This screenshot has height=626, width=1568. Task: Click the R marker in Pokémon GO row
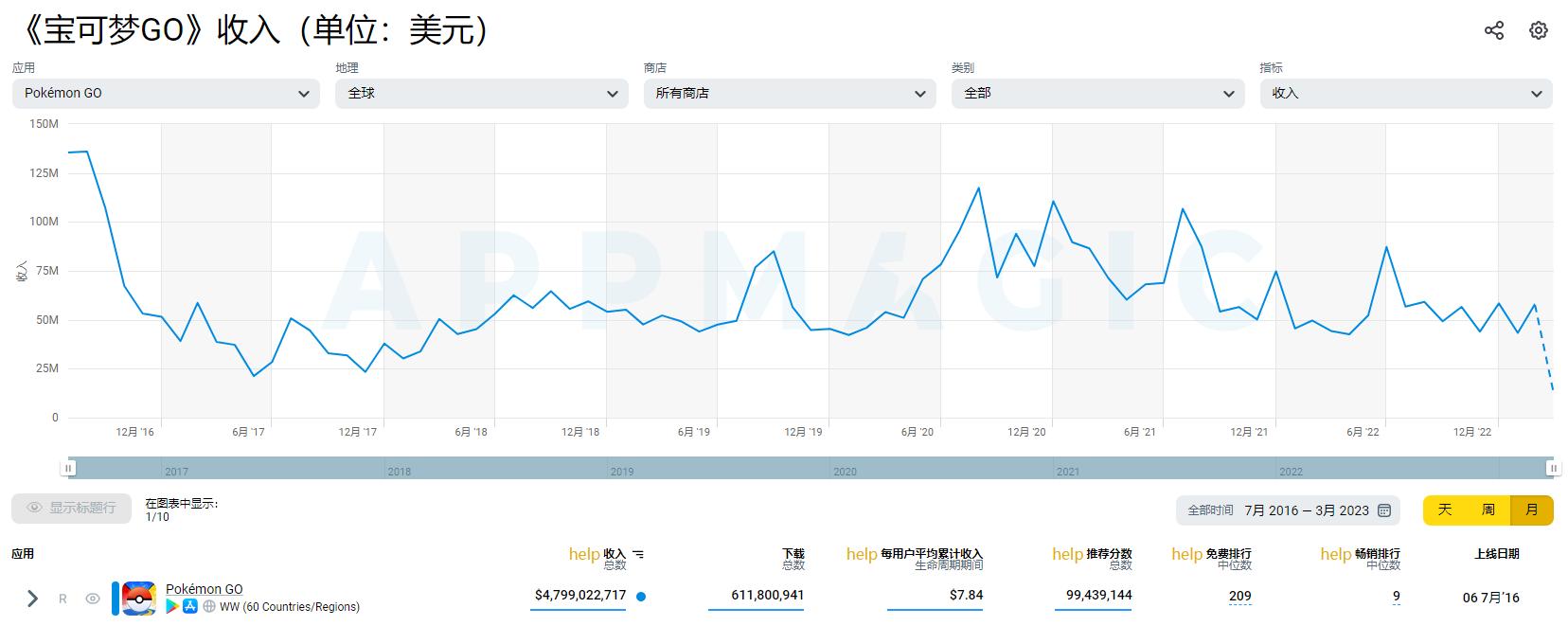63,599
